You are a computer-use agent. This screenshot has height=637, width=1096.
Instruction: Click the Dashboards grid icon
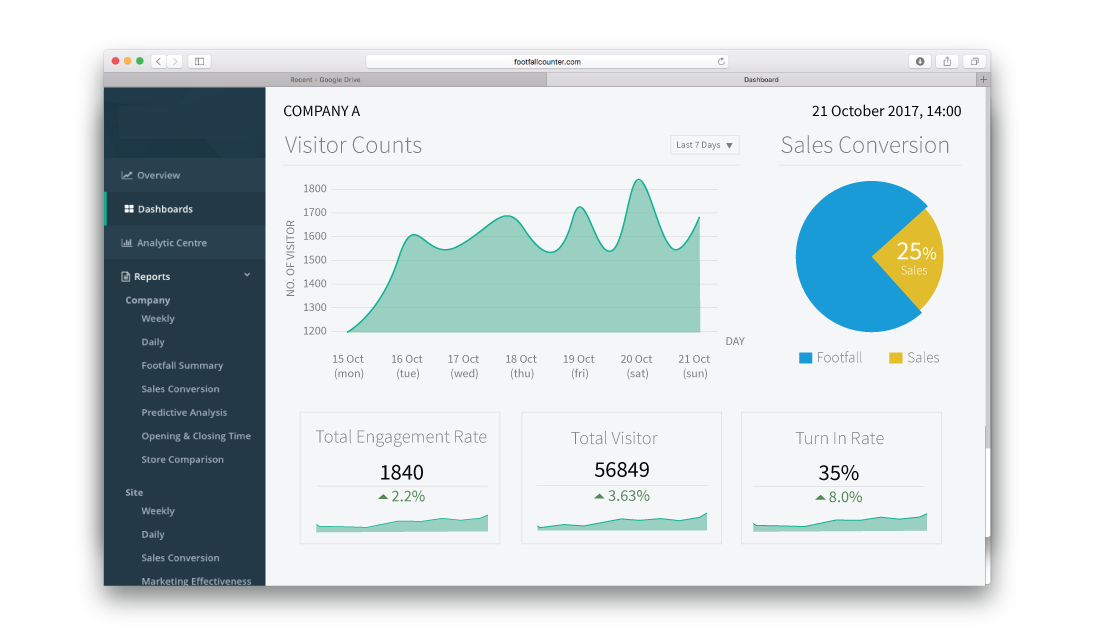pyautogui.click(x=129, y=209)
